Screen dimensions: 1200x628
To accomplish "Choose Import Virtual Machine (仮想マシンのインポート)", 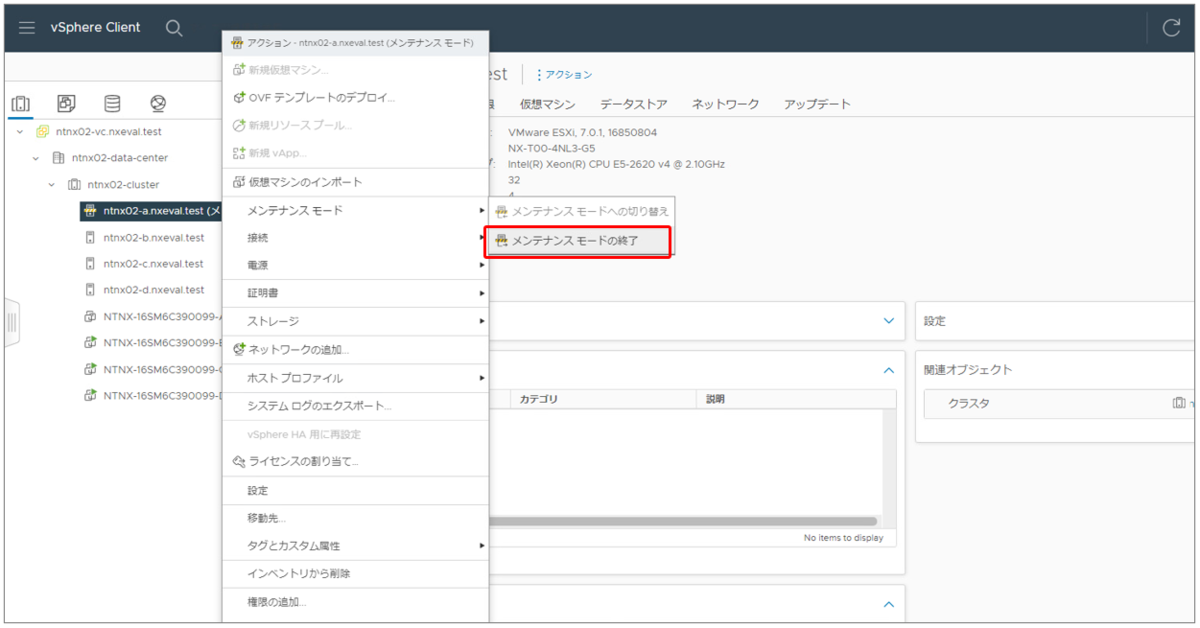I will (x=355, y=183).
